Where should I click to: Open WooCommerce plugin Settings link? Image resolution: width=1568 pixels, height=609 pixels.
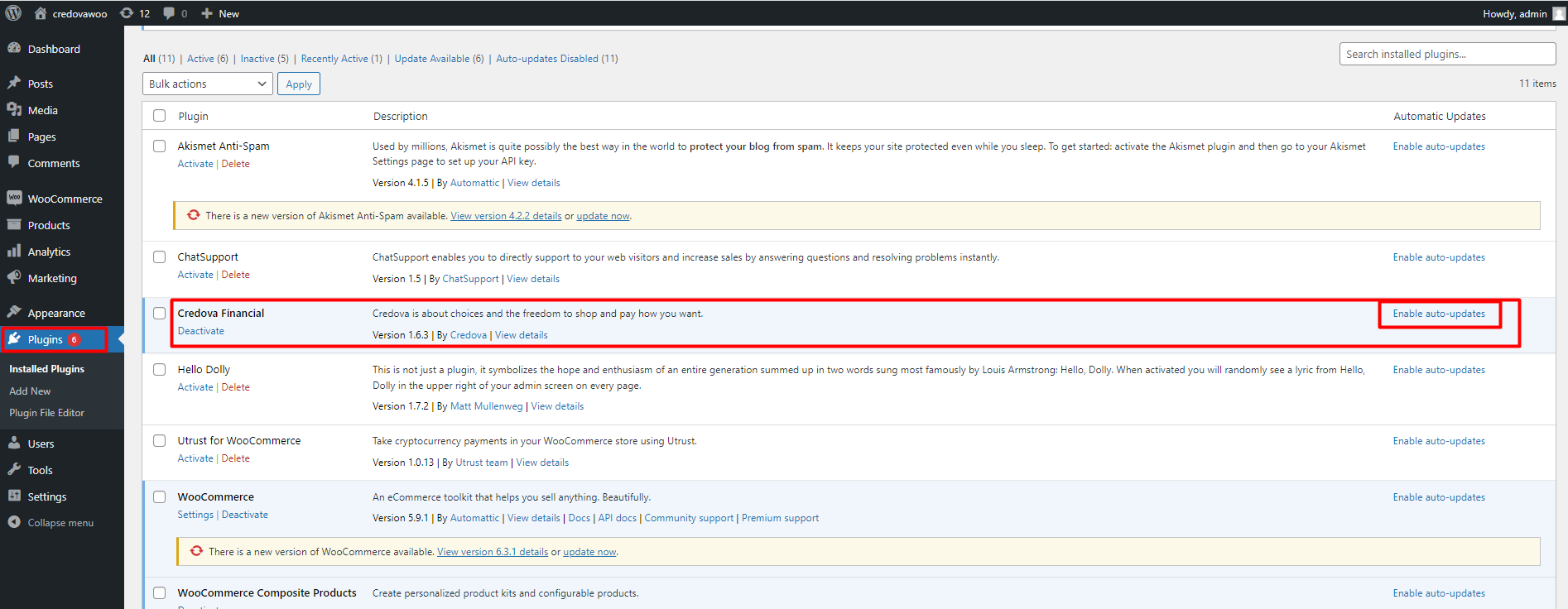(195, 515)
